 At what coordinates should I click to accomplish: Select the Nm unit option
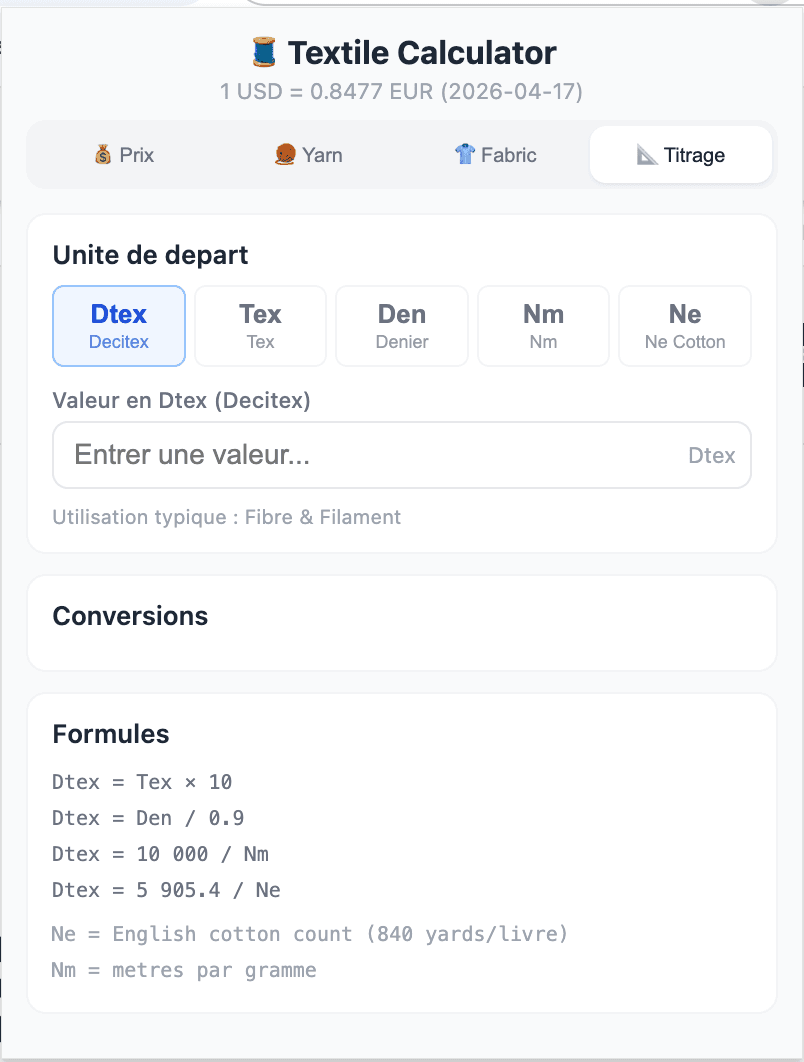tap(543, 325)
